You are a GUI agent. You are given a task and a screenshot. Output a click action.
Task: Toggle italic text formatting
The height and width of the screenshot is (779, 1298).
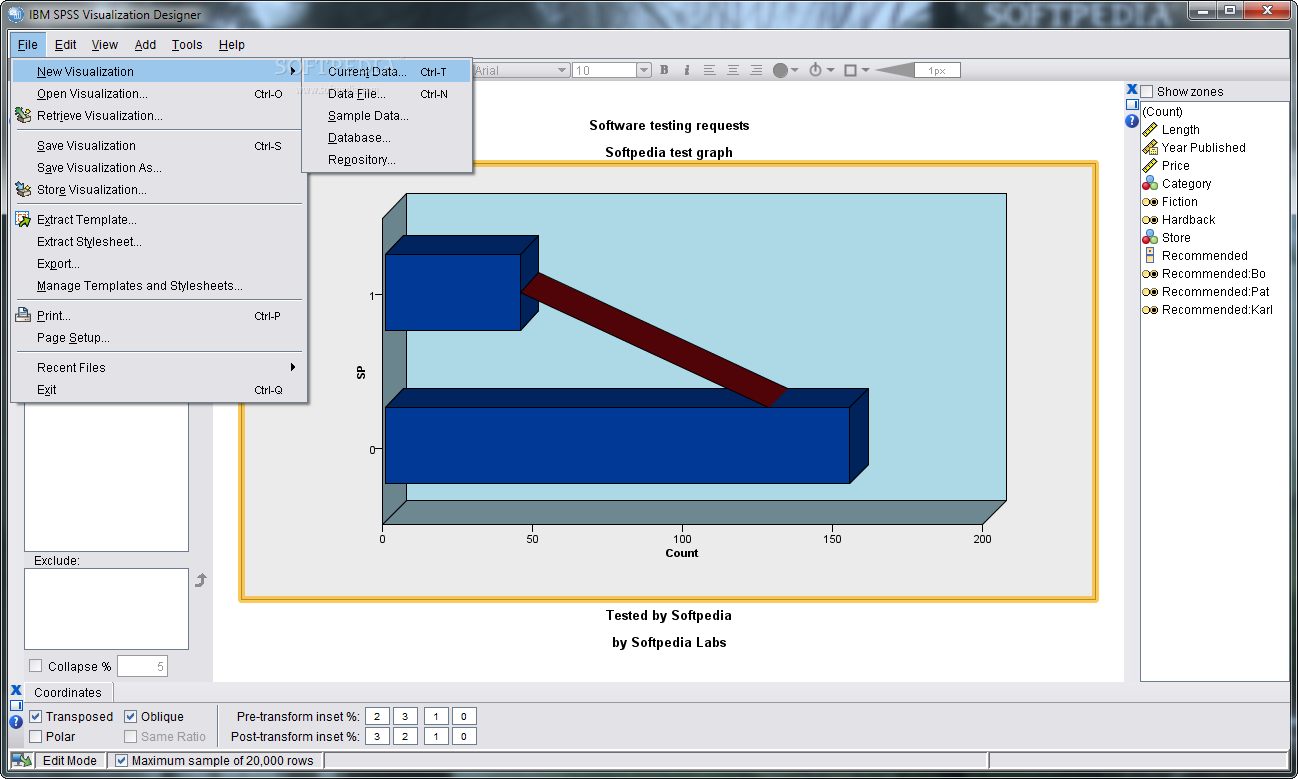pos(686,70)
